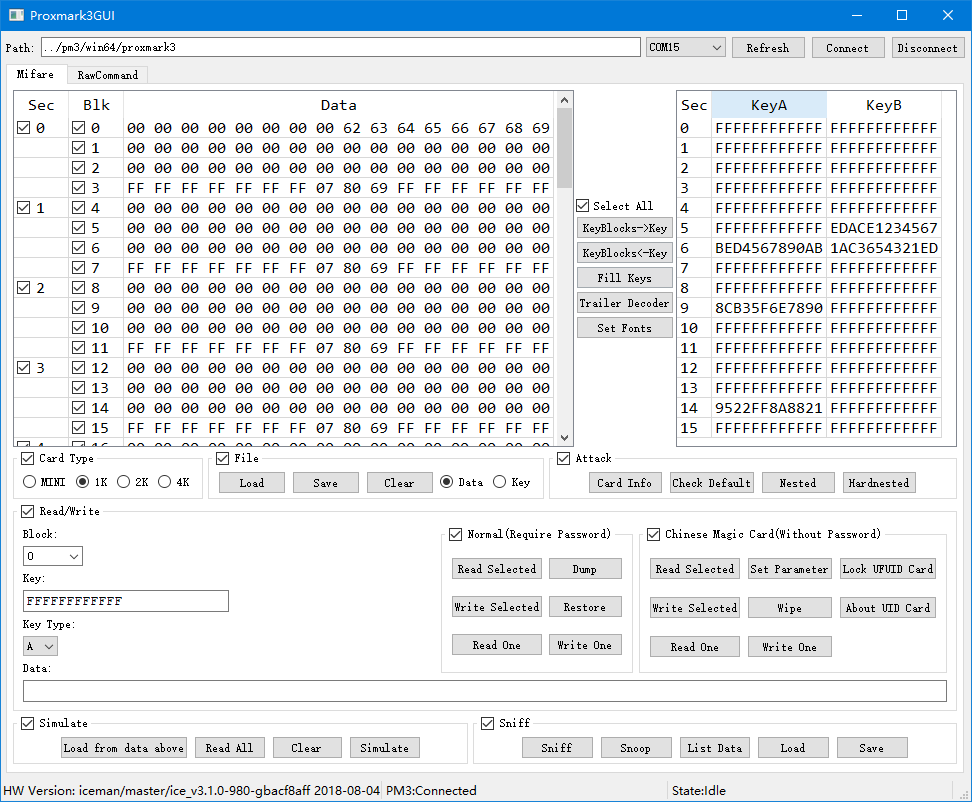Image resolution: width=972 pixels, height=802 pixels.
Task: Click Load from data above button
Action: pyautogui.click(x=123, y=748)
